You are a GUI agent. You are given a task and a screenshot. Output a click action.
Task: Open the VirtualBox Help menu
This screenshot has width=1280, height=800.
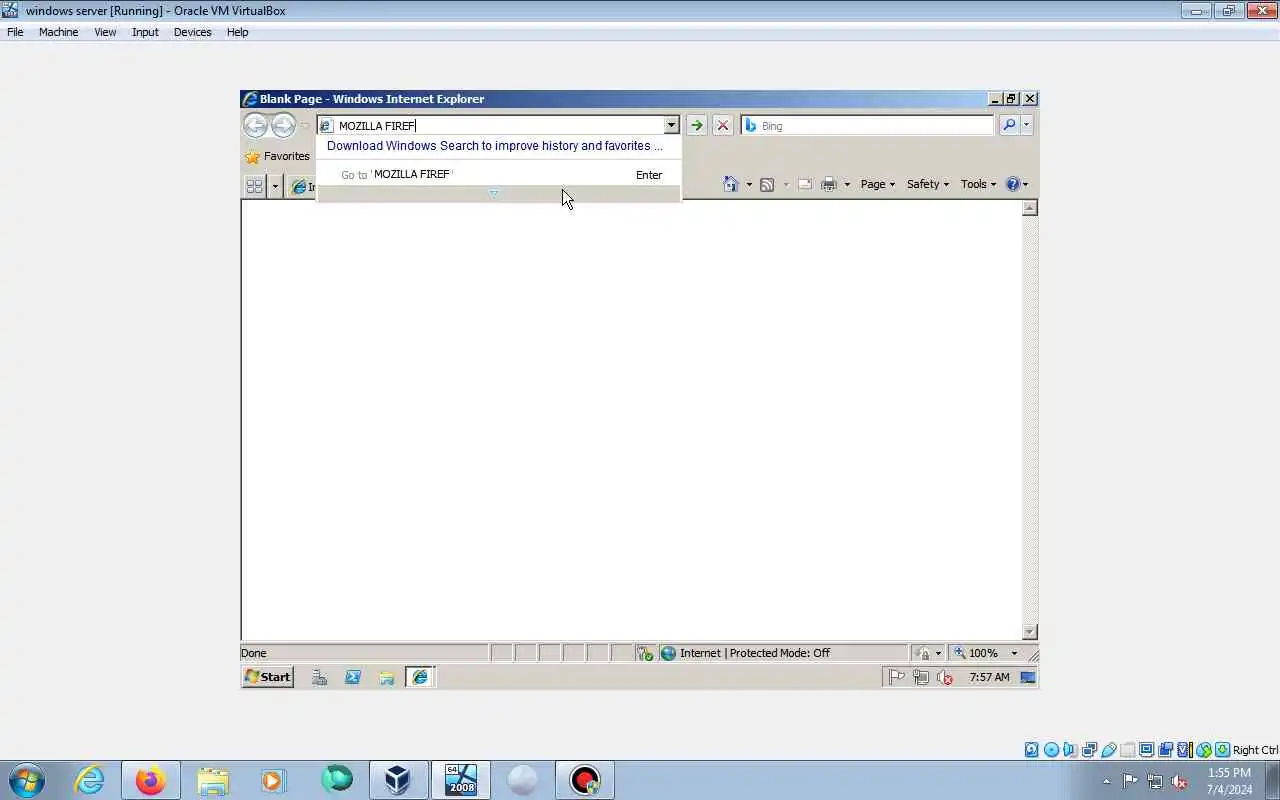pyautogui.click(x=237, y=32)
